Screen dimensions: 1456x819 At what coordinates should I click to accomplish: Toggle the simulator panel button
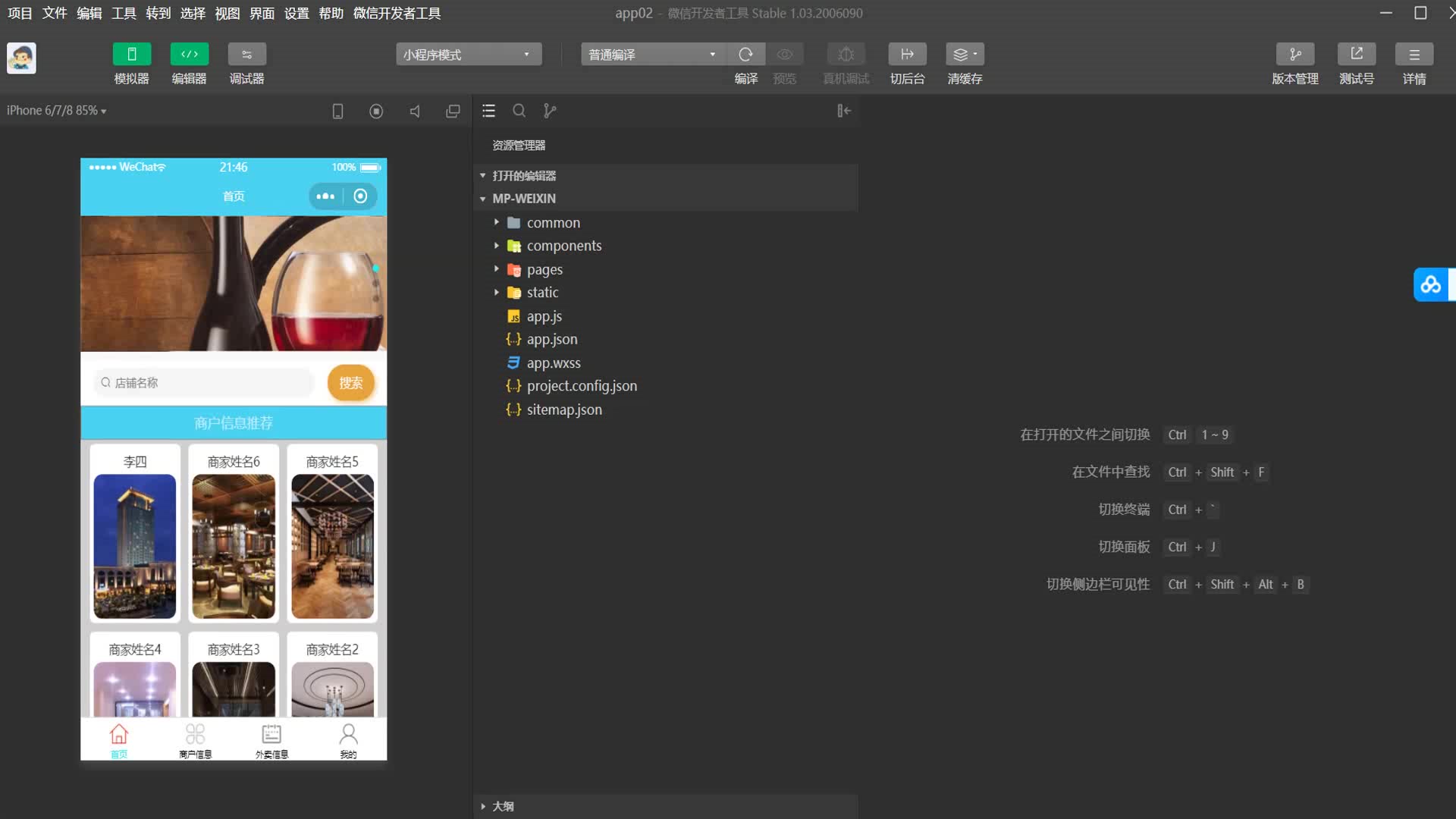pos(131,55)
